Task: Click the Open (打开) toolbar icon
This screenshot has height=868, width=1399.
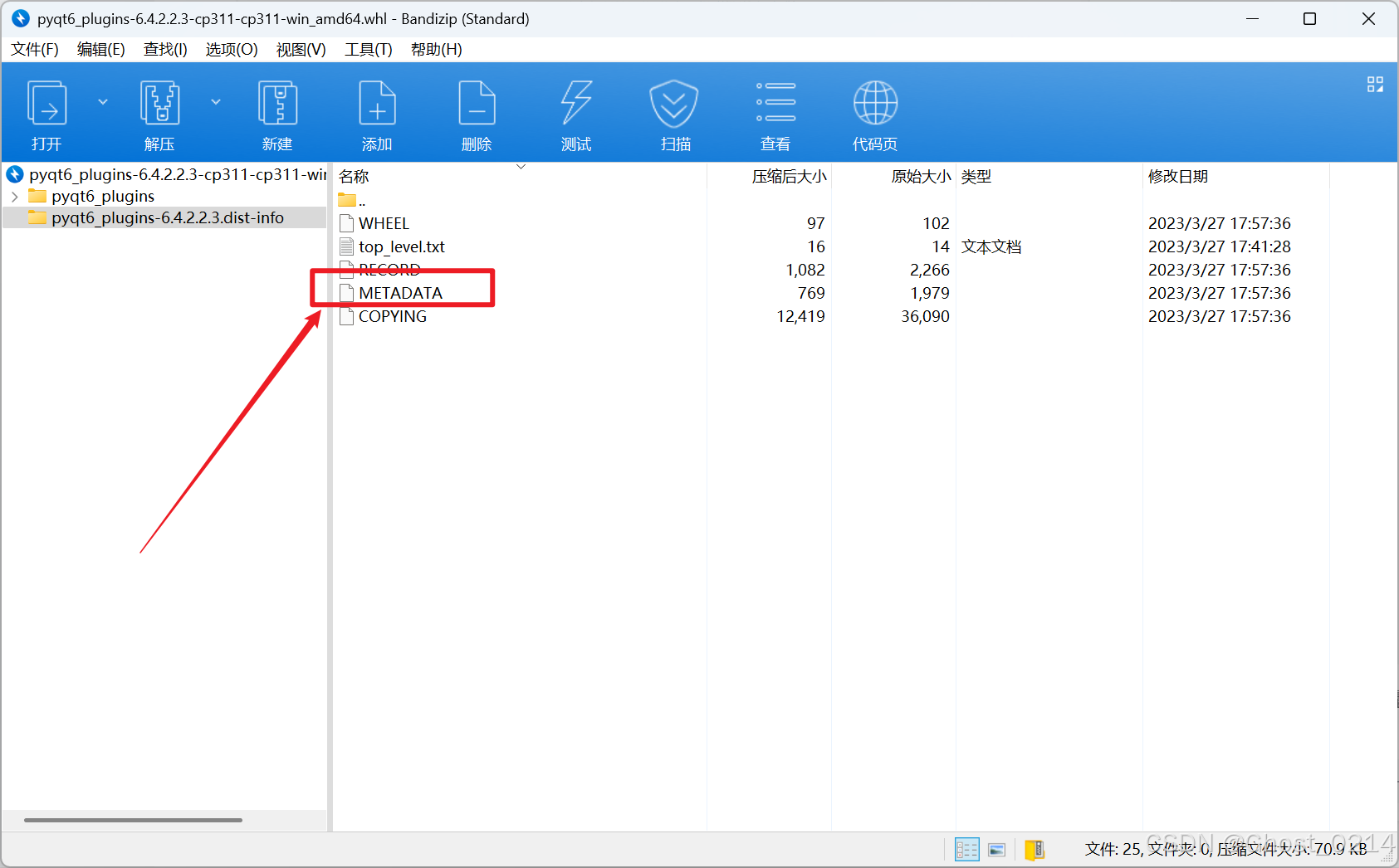Action: coord(46,103)
